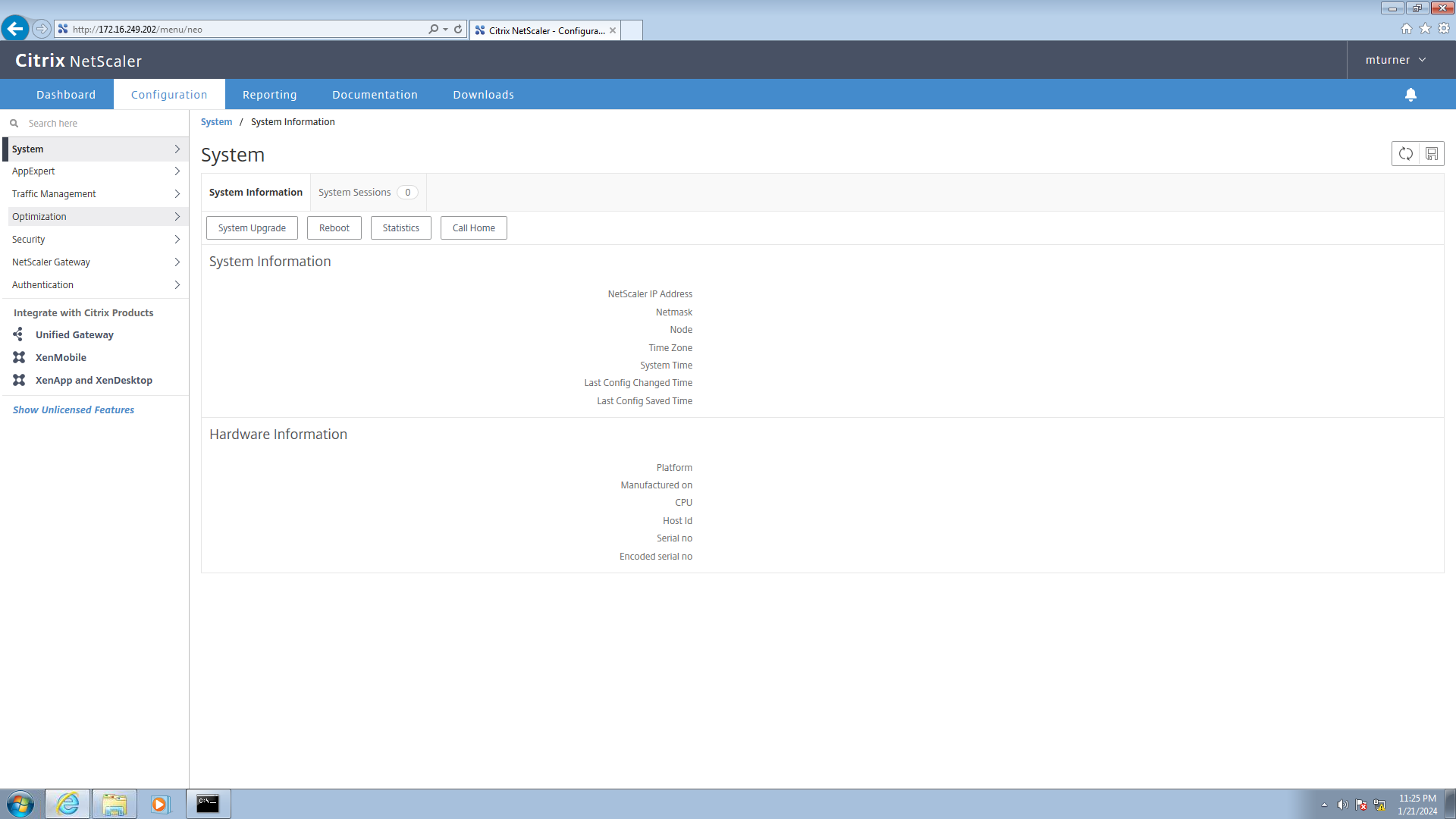Open the notifications bell in the blue navbar

pyautogui.click(x=1410, y=94)
